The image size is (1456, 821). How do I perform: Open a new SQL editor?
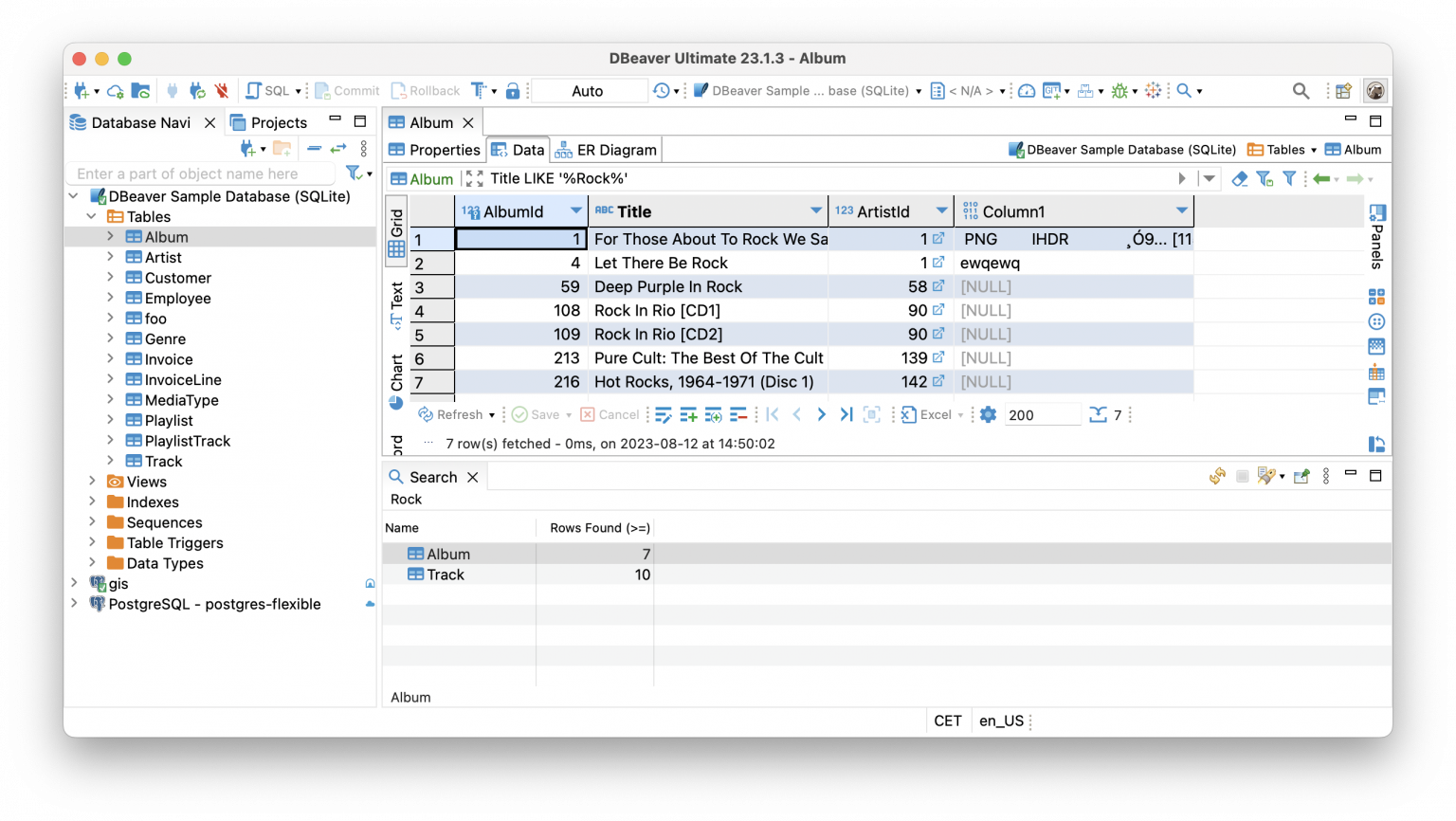click(x=265, y=90)
